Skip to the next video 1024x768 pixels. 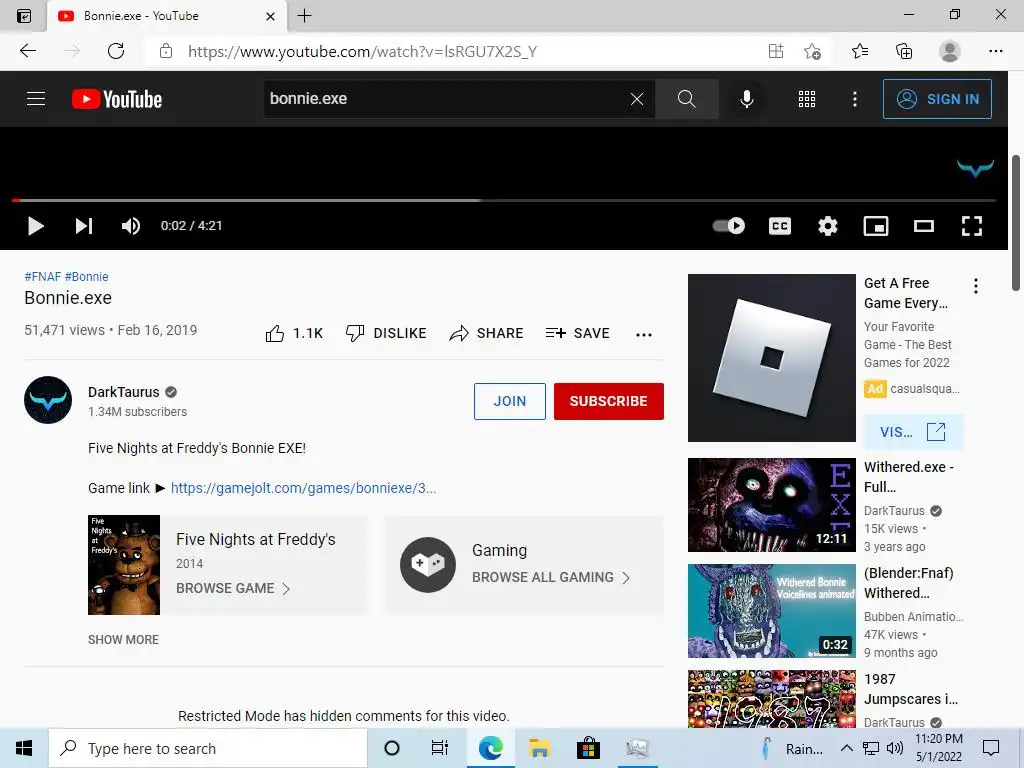[x=84, y=226]
